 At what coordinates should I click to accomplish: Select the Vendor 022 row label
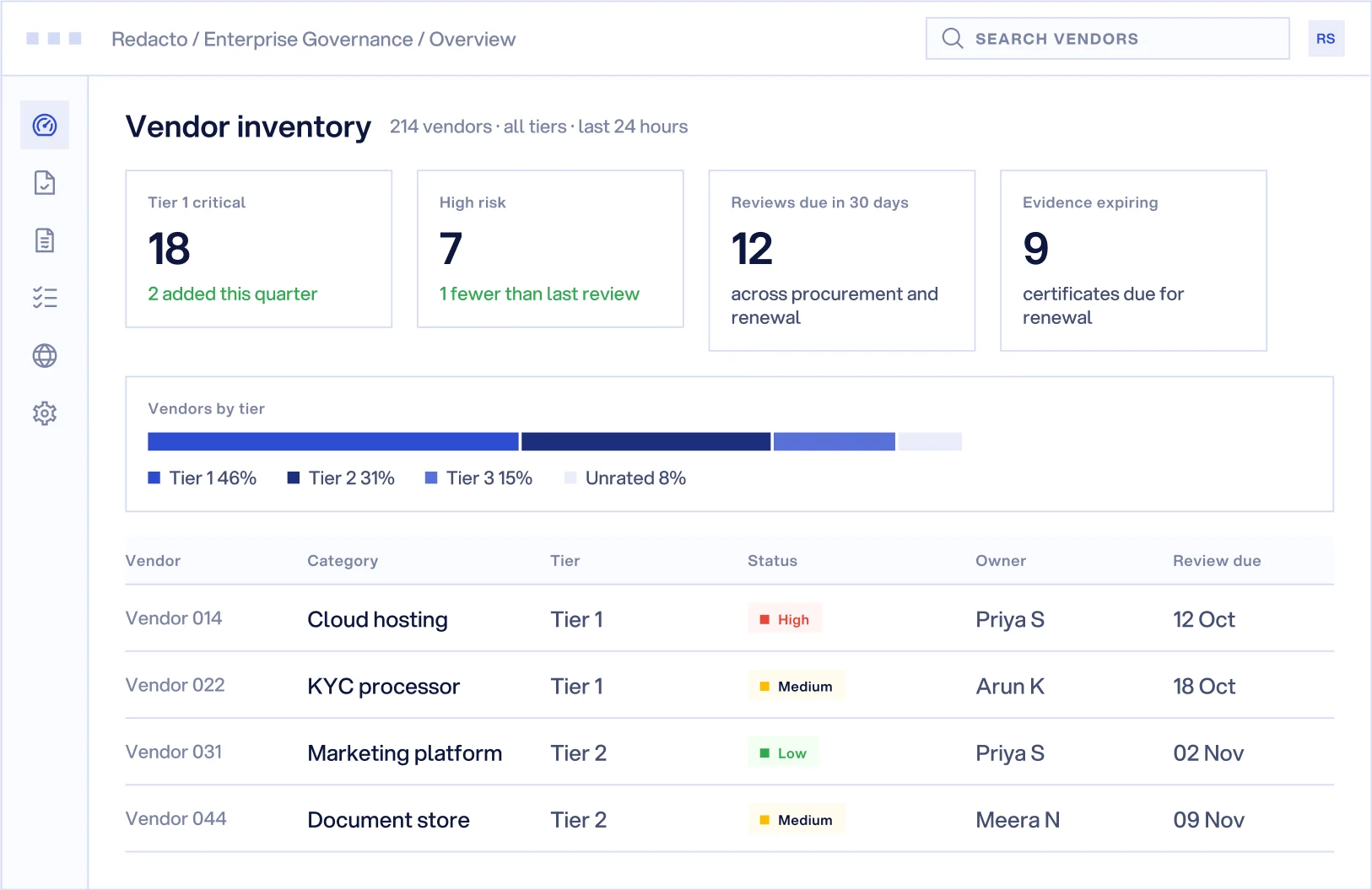(176, 685)
